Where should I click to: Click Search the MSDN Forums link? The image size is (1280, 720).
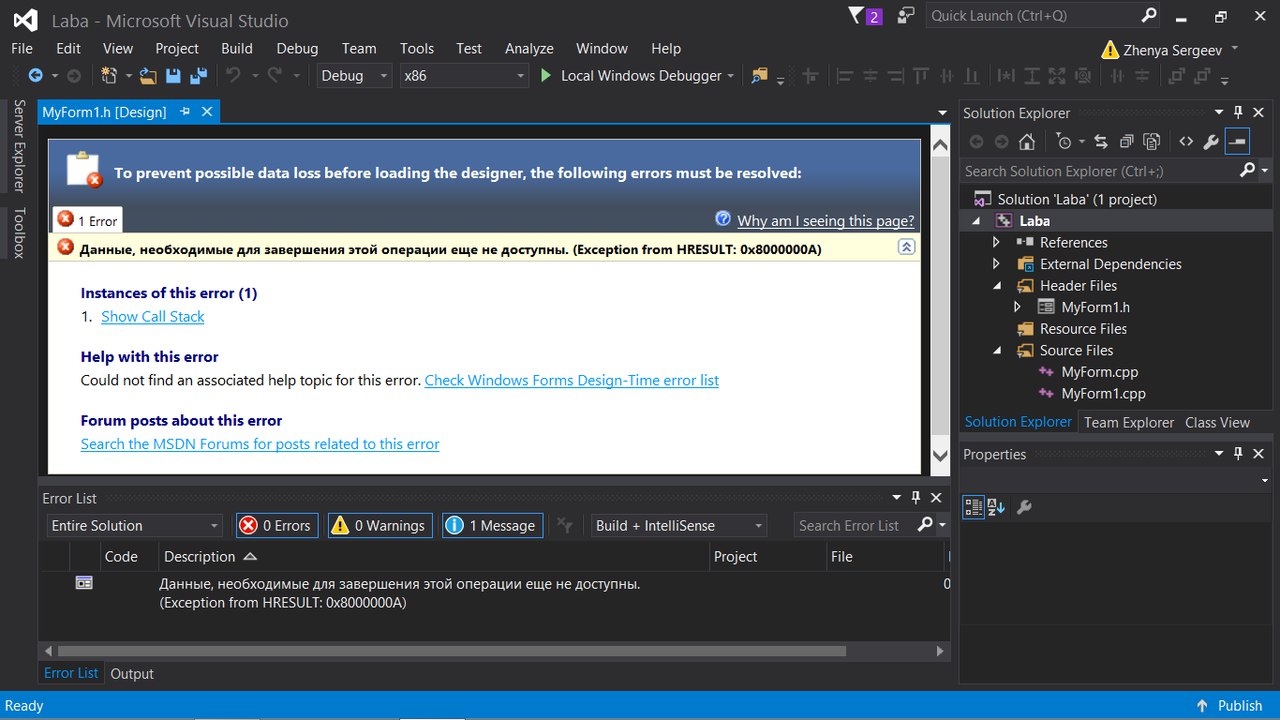[x=260, y=444]
